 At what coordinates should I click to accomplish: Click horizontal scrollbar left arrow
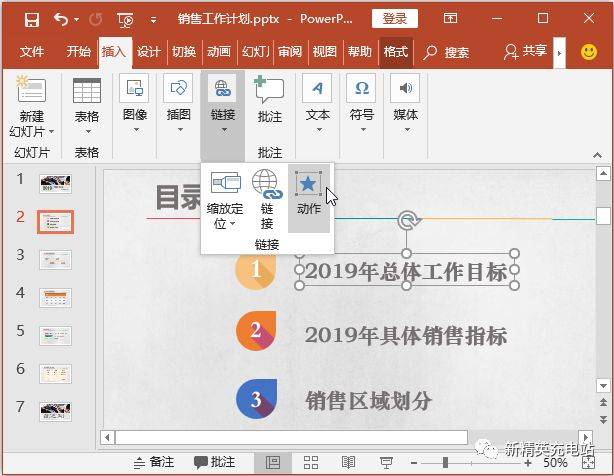point(107,437)
